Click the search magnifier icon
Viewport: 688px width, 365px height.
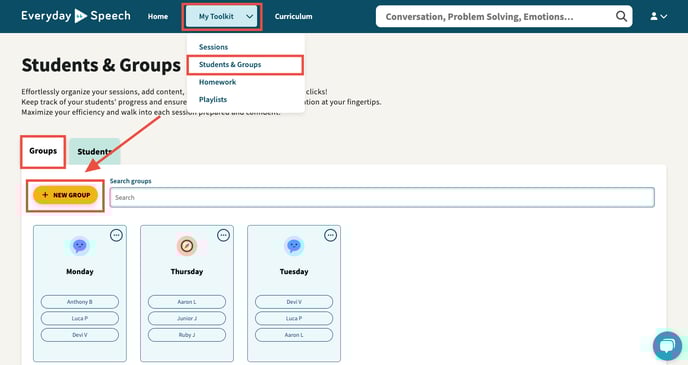[621, 17]
